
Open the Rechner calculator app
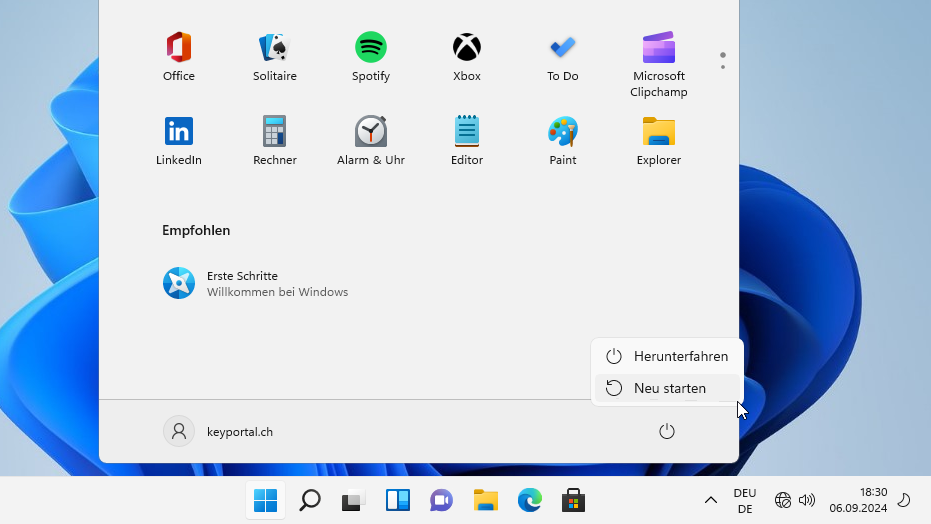pyautogui.click(x=274, y=141)
